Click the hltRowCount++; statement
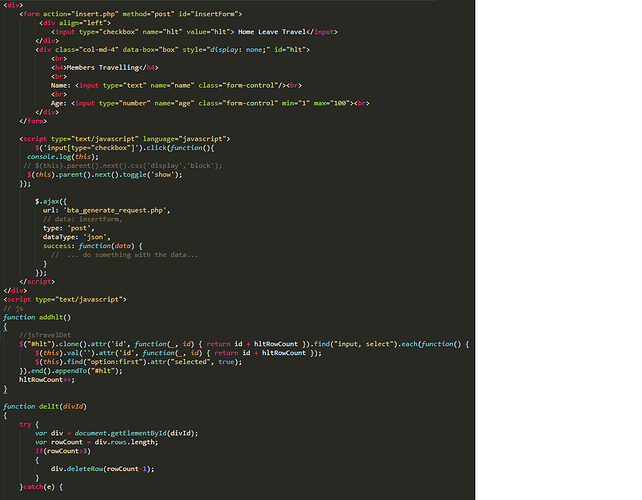Image resolution: width=642 pixels, height=500 pixels. point(47,380)
